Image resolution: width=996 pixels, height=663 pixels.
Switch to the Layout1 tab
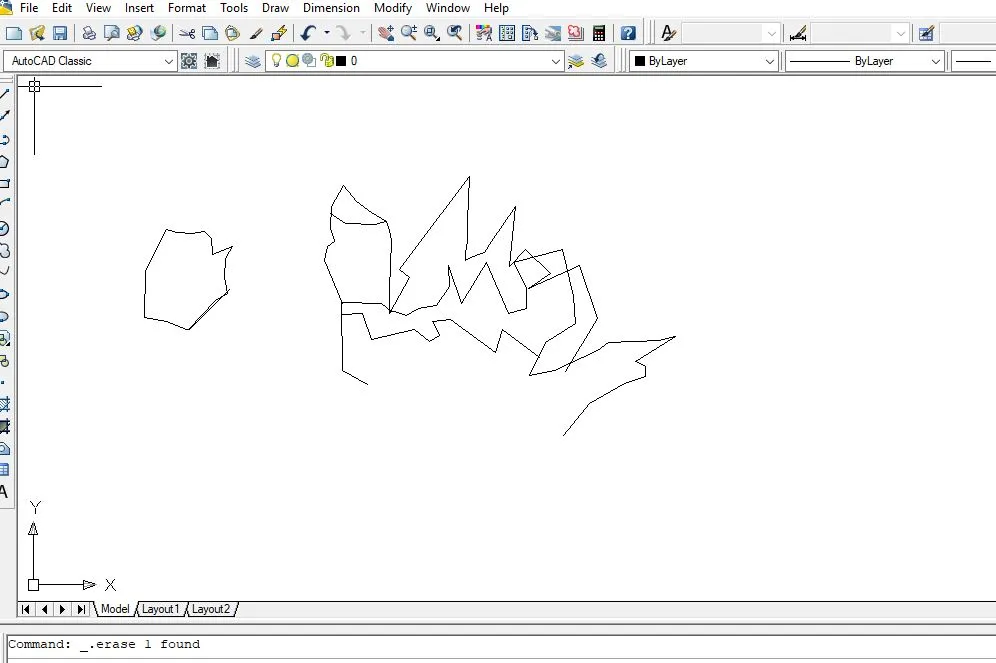(160, 609)
